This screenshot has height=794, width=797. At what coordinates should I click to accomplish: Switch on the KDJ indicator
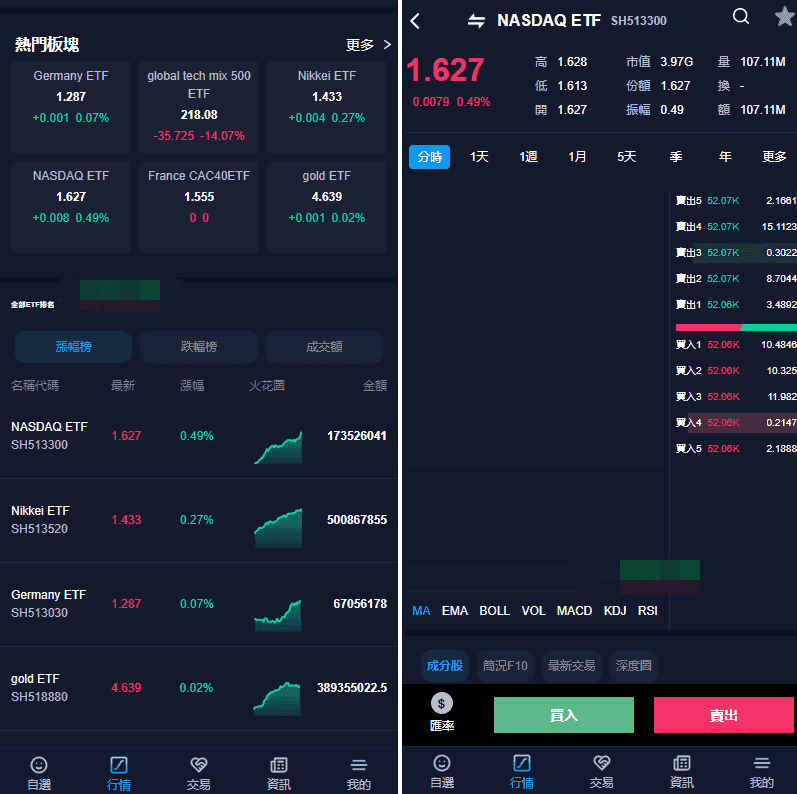tap(615, 611)
